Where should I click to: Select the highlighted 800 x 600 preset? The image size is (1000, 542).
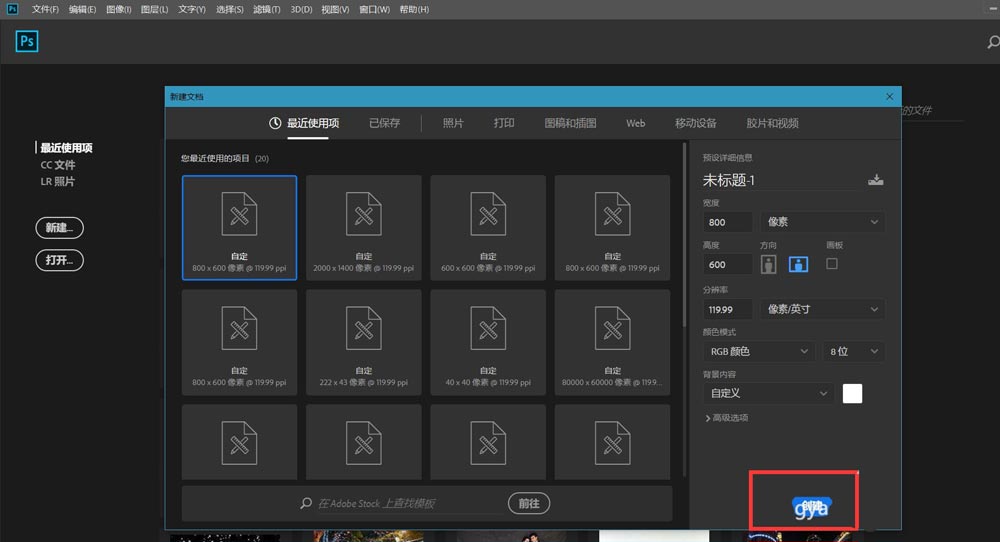tap(239, 228)
